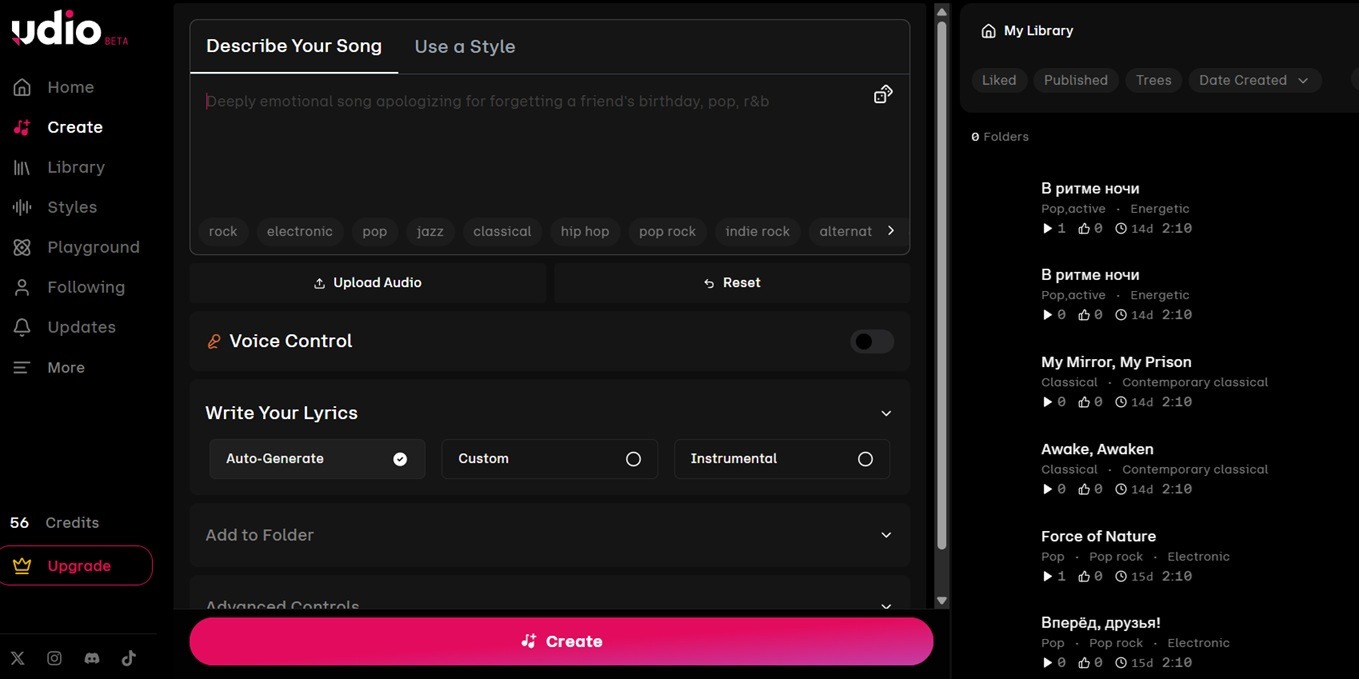The image size is (1359, 679).
Task: Select Describe Your Song tab
Action: click(x=294, y=46)
